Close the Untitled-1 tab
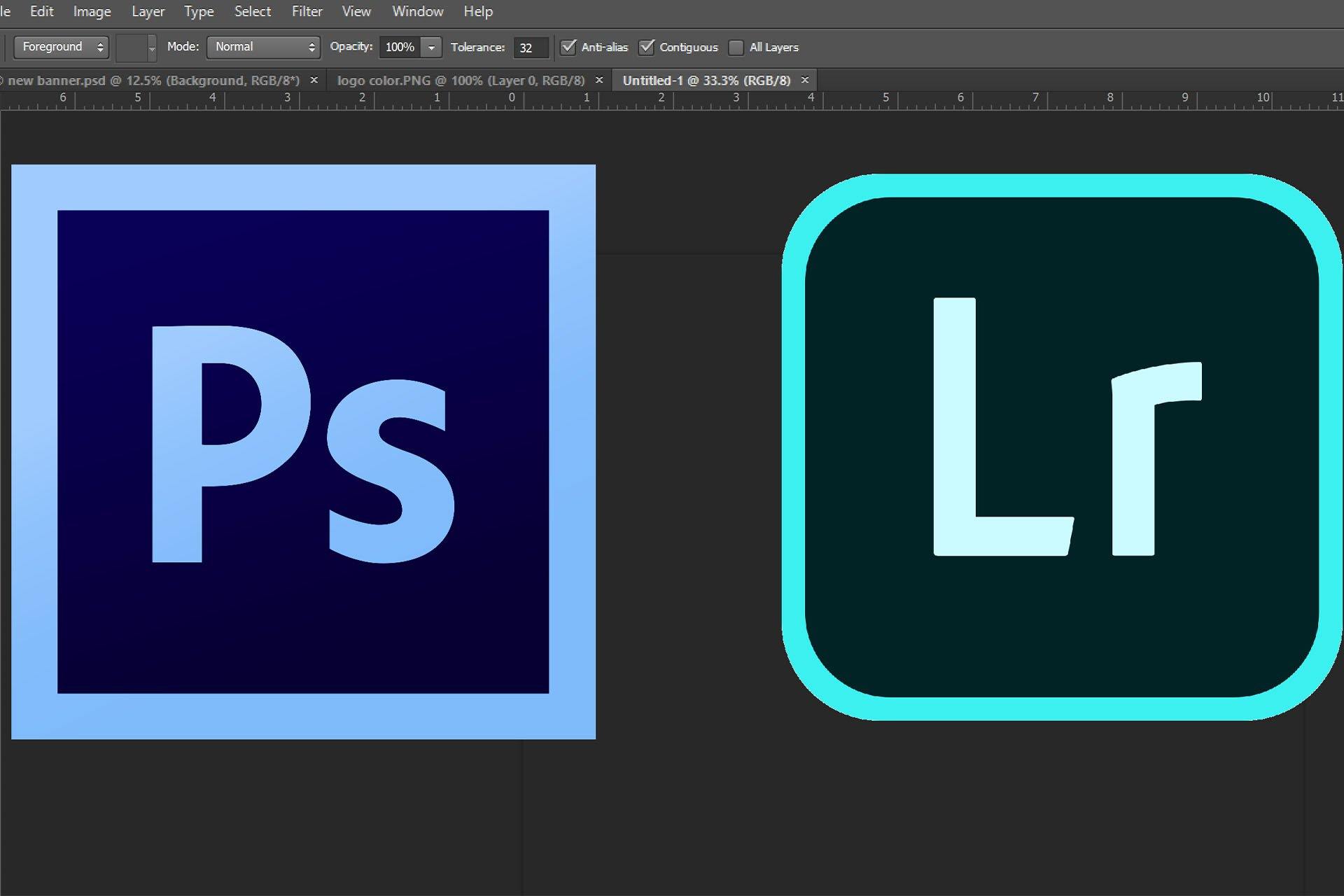This screenshot has height=896, width=1344. (805, 80)
